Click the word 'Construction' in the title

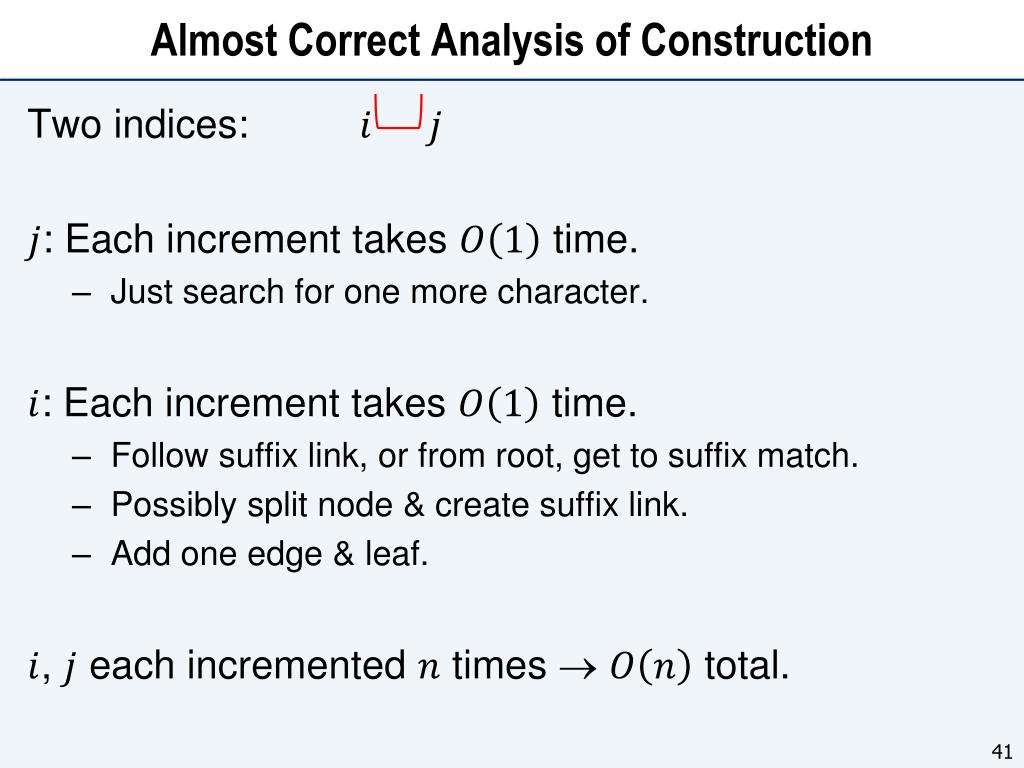[756, 40]
